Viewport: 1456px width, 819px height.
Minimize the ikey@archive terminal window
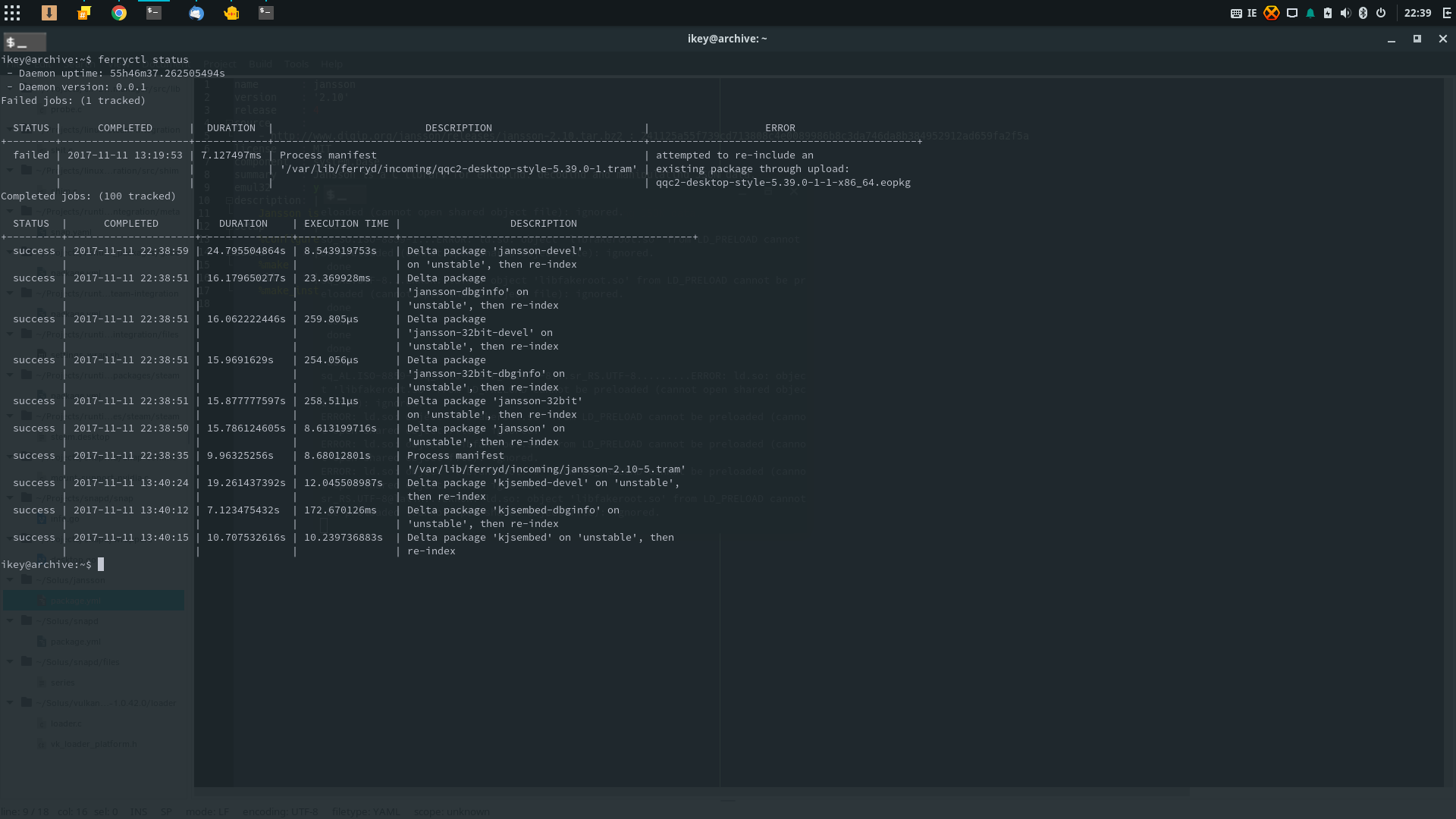pos(1392,39)
